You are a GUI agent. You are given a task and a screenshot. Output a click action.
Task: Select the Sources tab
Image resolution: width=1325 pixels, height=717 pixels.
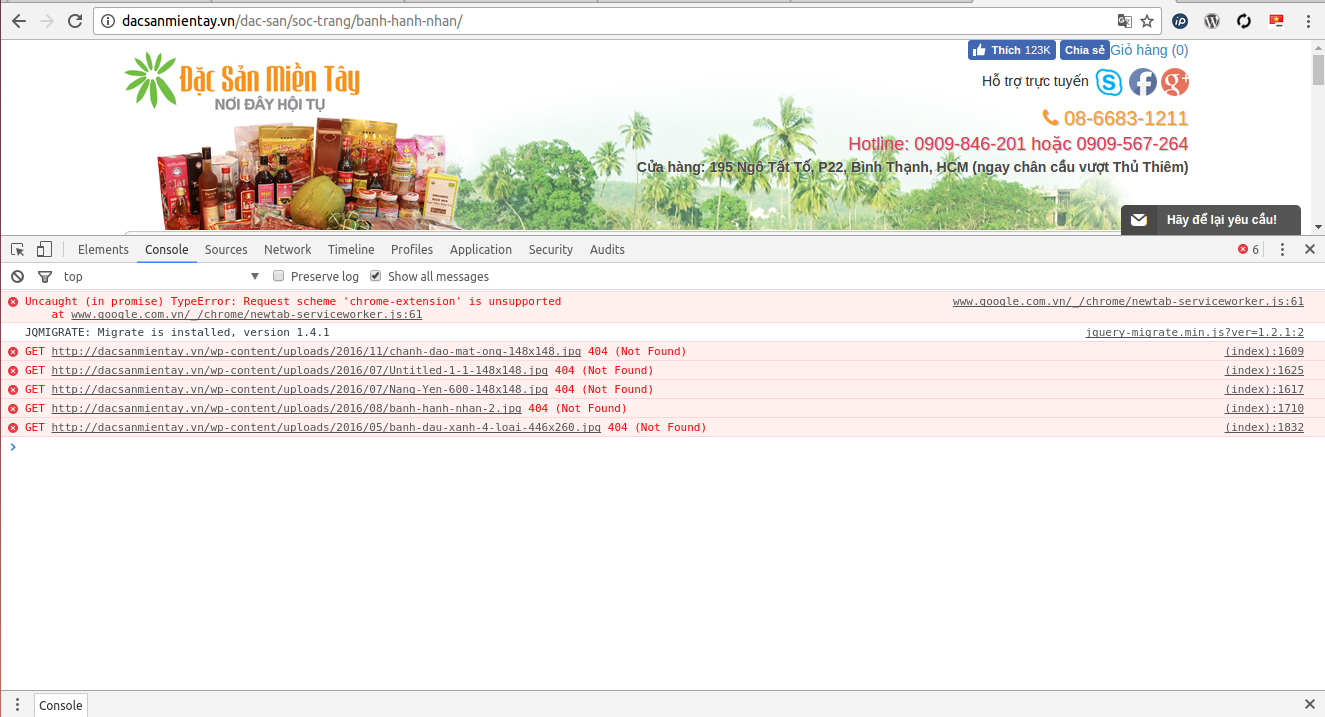coord(226,250)
